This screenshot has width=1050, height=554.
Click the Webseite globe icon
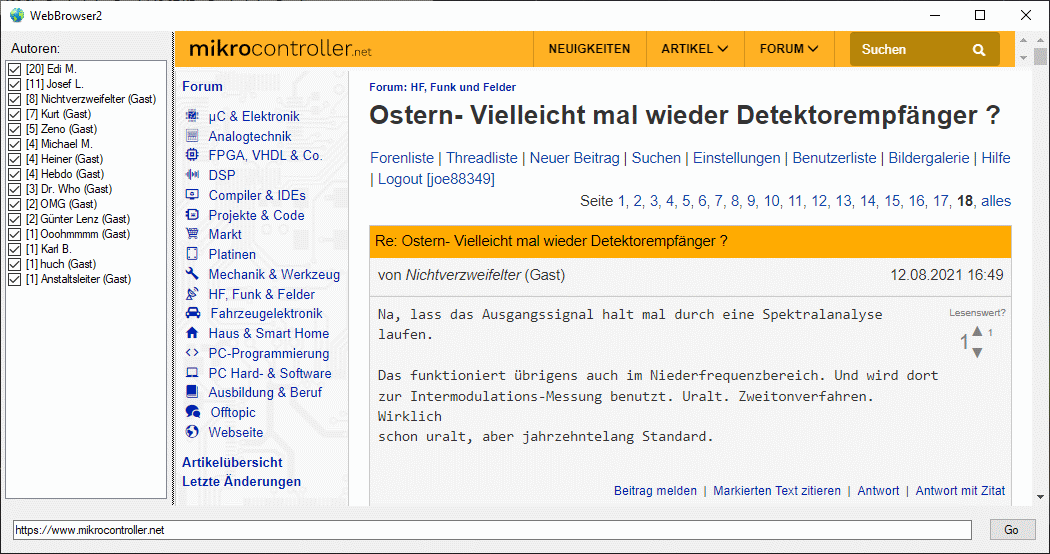click(x=192, y=432)
